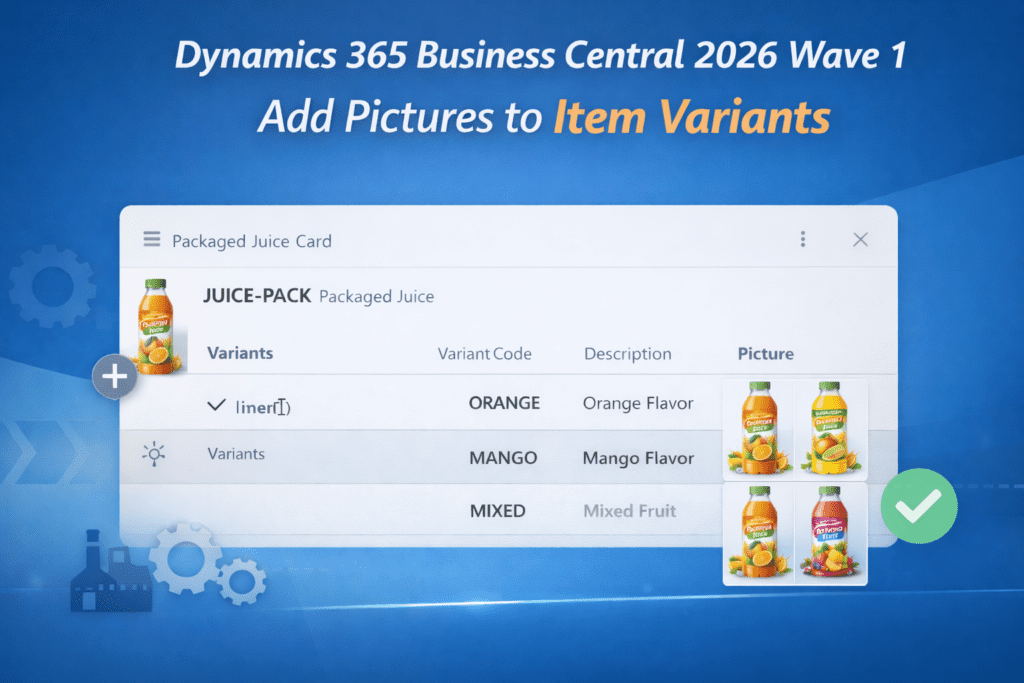Select the Variants column header
The height and width of the screenshot is (683, 1024).
pos(239,353)
